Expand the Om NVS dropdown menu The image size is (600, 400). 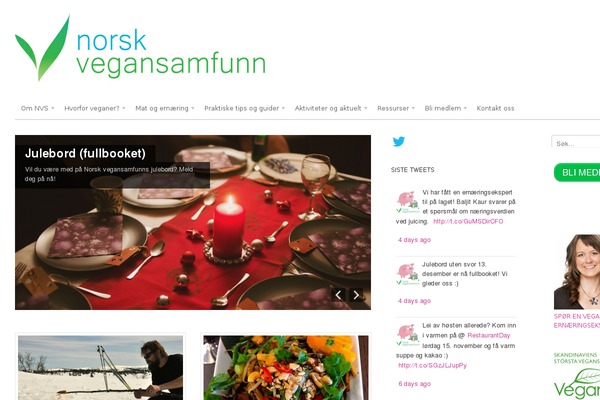pos(38,108)
